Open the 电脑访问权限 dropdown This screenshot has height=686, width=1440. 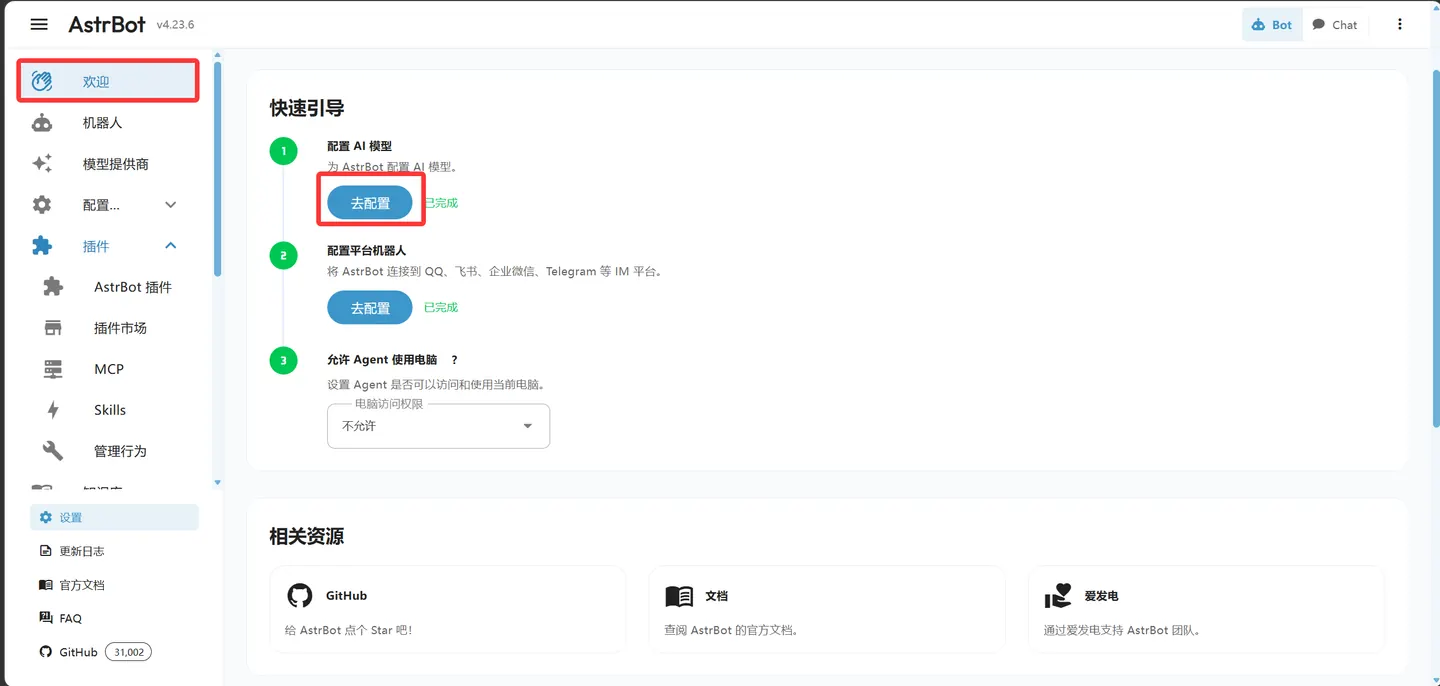[x=438, y=426]
